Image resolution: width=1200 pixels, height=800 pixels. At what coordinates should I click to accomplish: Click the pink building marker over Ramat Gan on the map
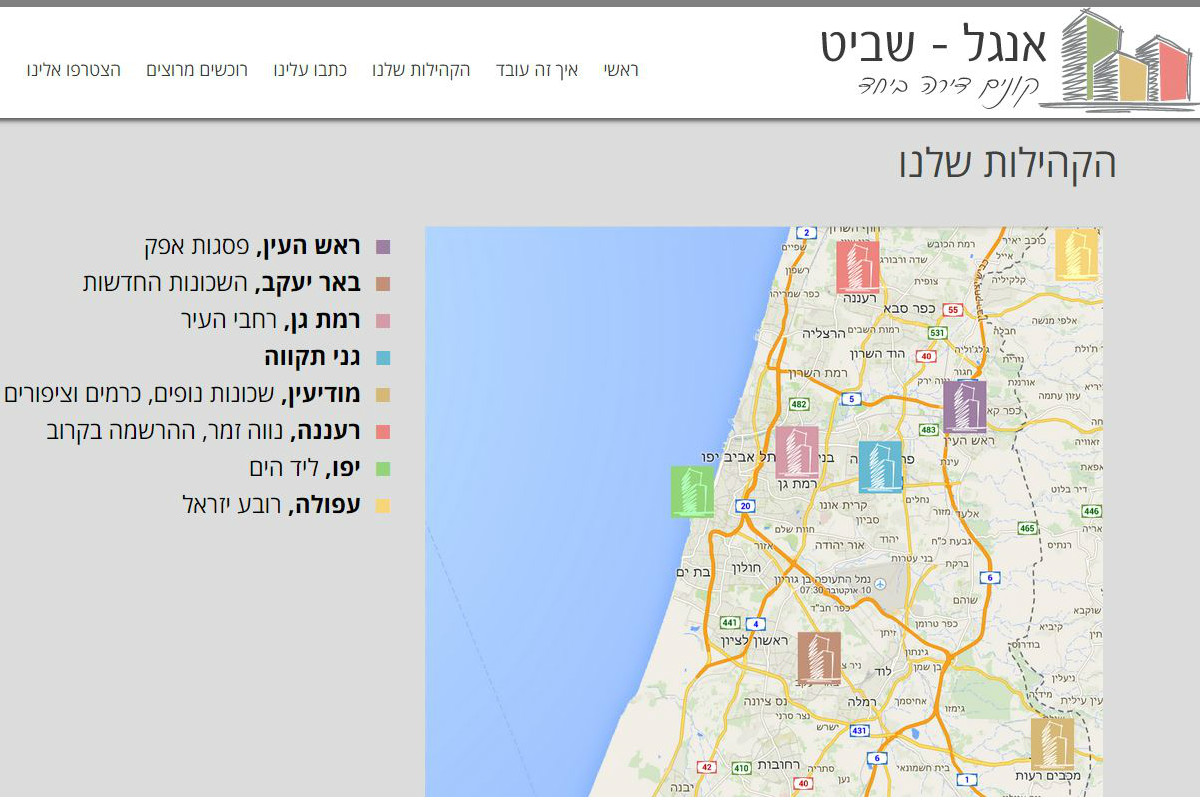click(797, 452)
